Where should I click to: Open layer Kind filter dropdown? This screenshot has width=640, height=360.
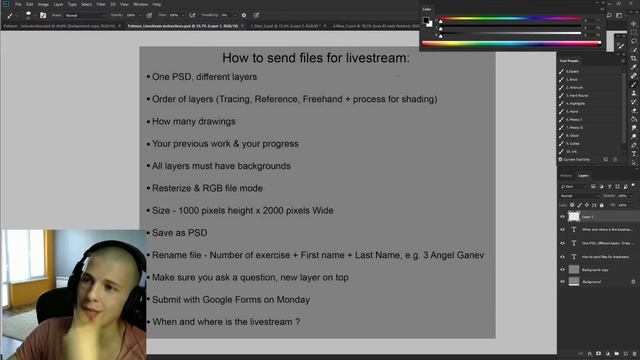[573, 187]
